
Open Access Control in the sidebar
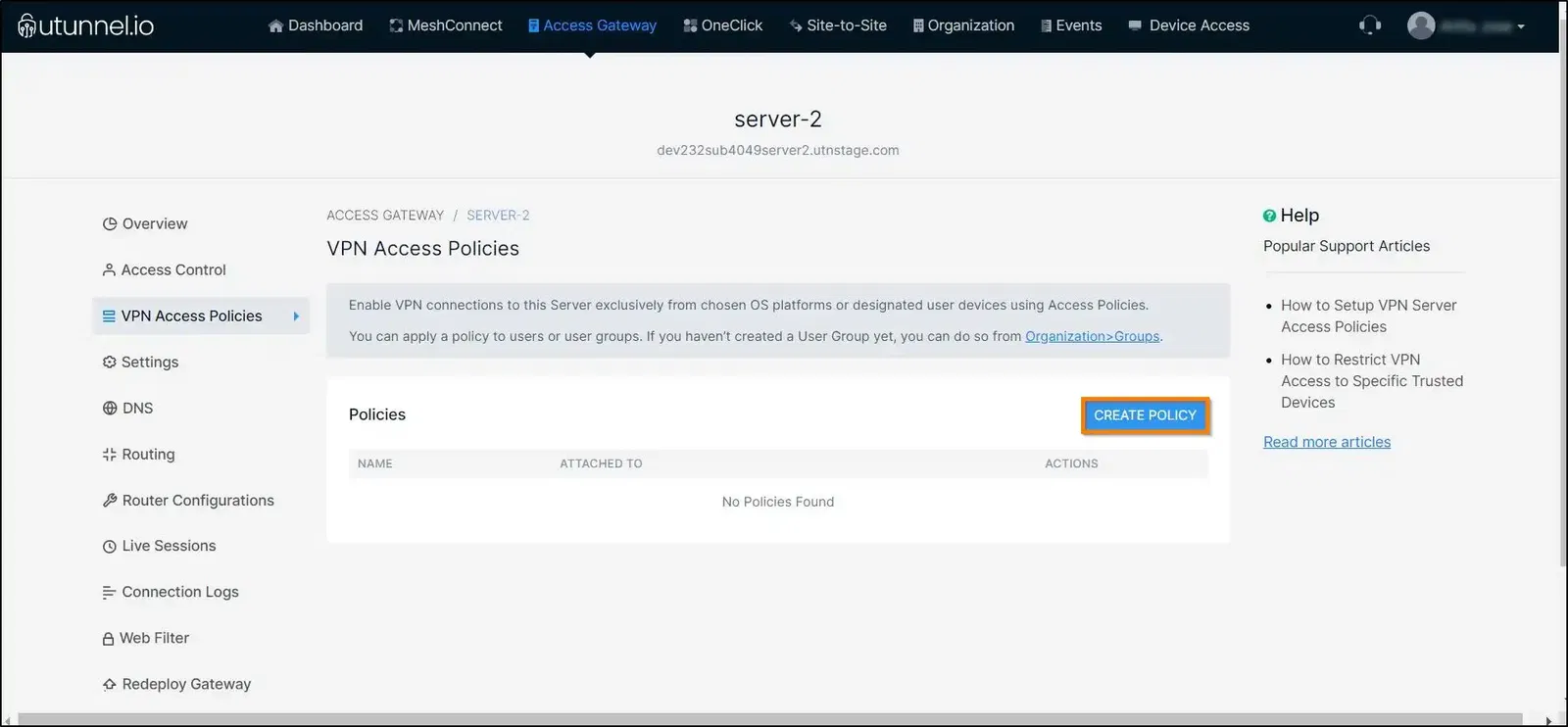coord(165,269)
